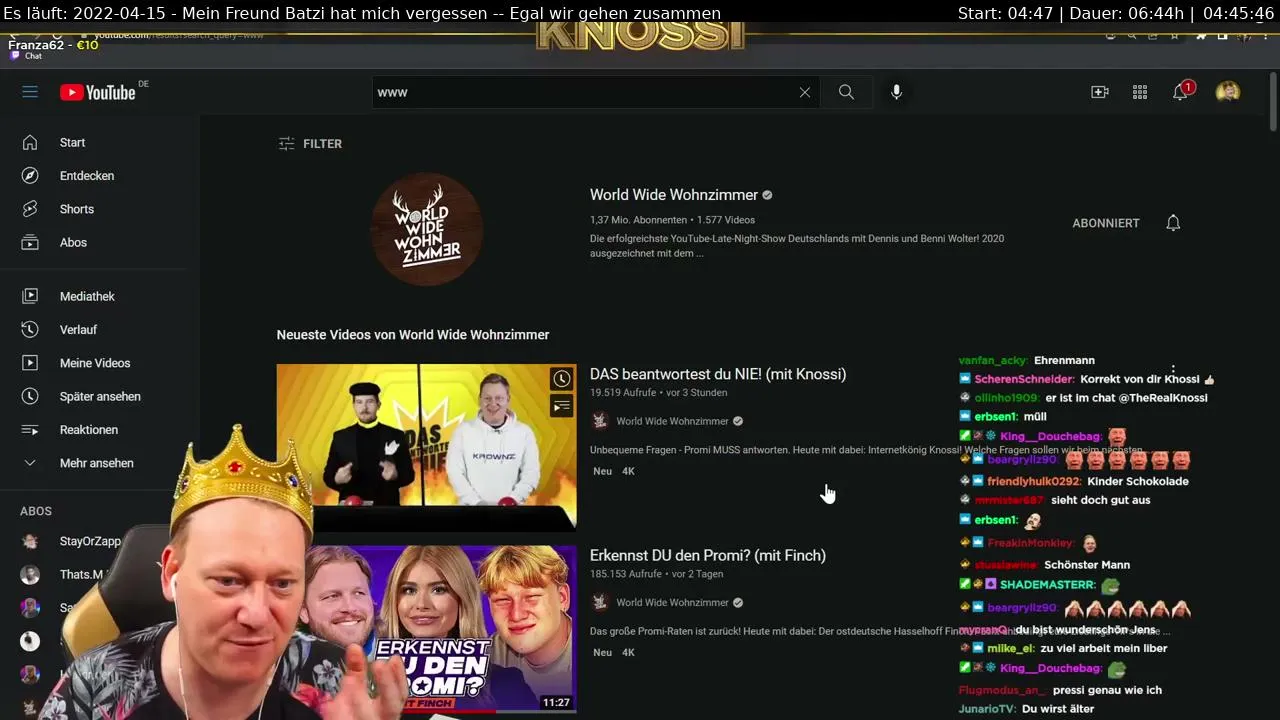Click the small channel avatar under 'Erkennst DU den Promi?'
1280x720 pixels.
pos(600,602)
